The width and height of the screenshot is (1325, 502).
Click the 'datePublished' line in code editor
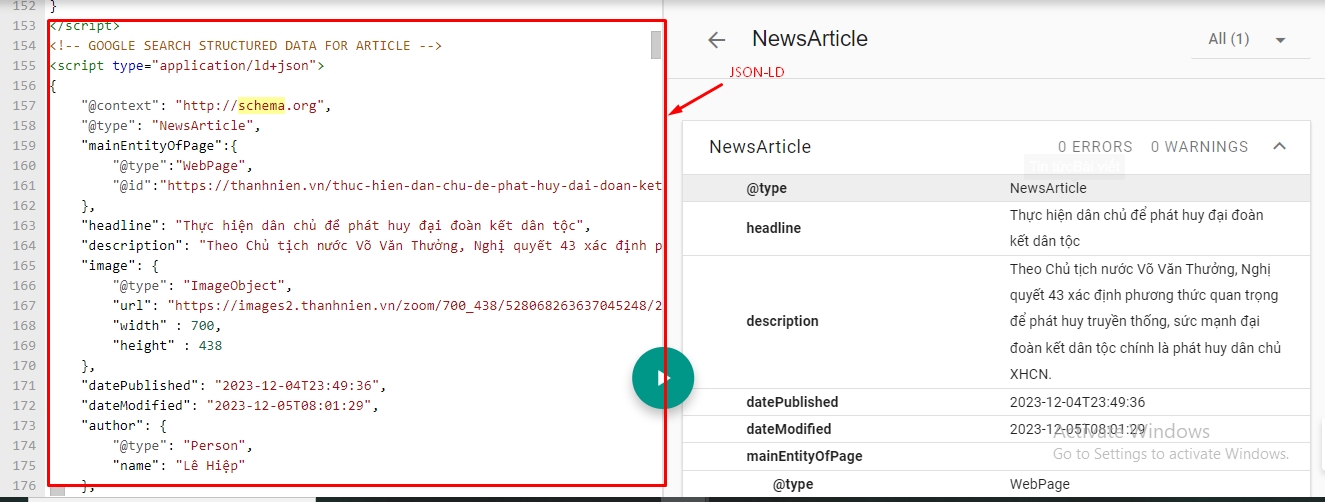point(233,385)
